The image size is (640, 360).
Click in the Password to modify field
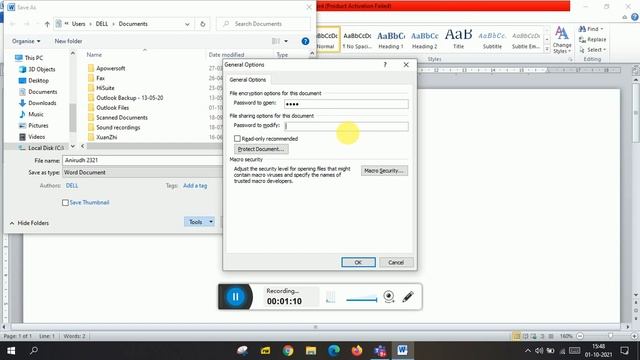346,126
